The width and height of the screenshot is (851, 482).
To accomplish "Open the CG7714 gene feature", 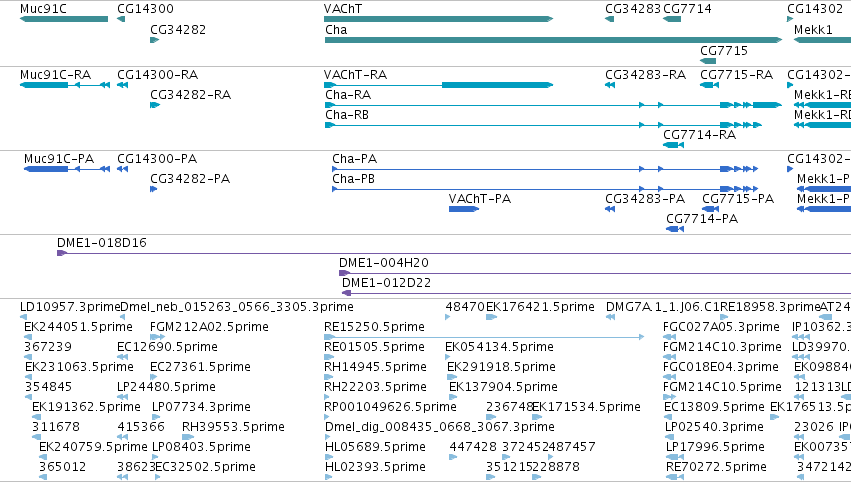I will 672,19.
